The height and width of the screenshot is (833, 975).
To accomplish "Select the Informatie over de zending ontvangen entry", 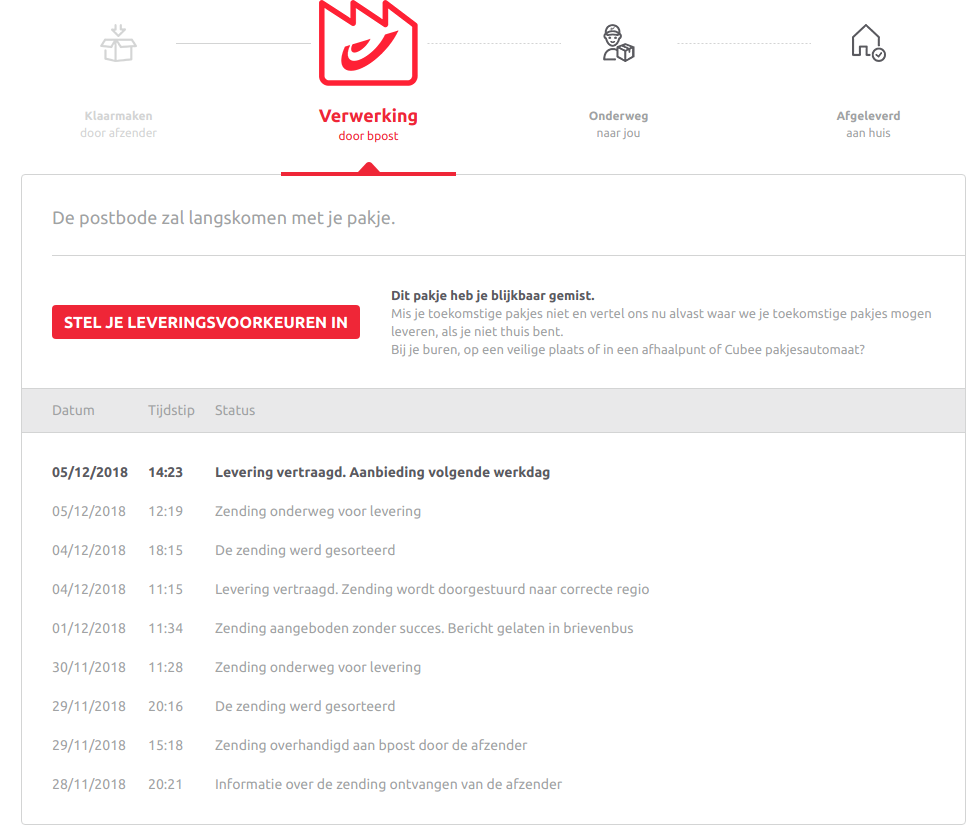I will tap(388, 784).
